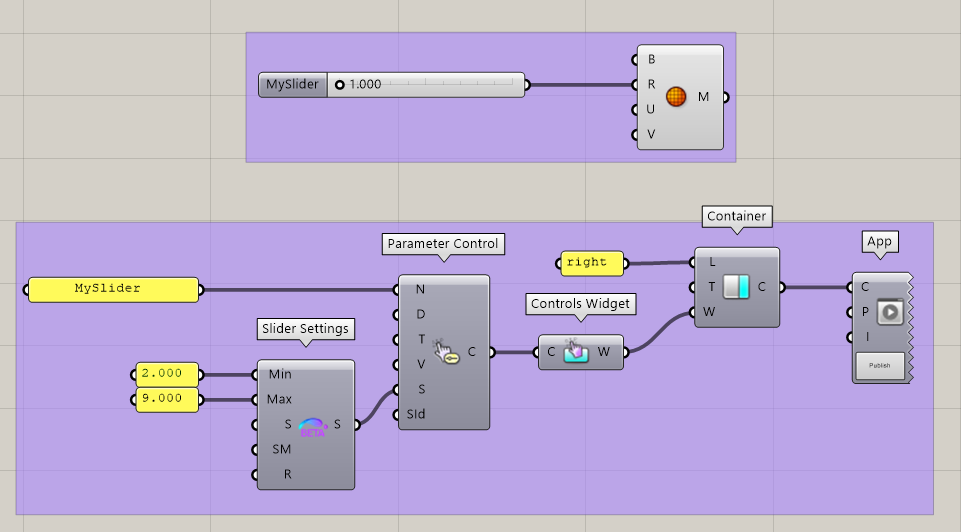Click the B input of mesh sphere component

(x=651, y=59)
